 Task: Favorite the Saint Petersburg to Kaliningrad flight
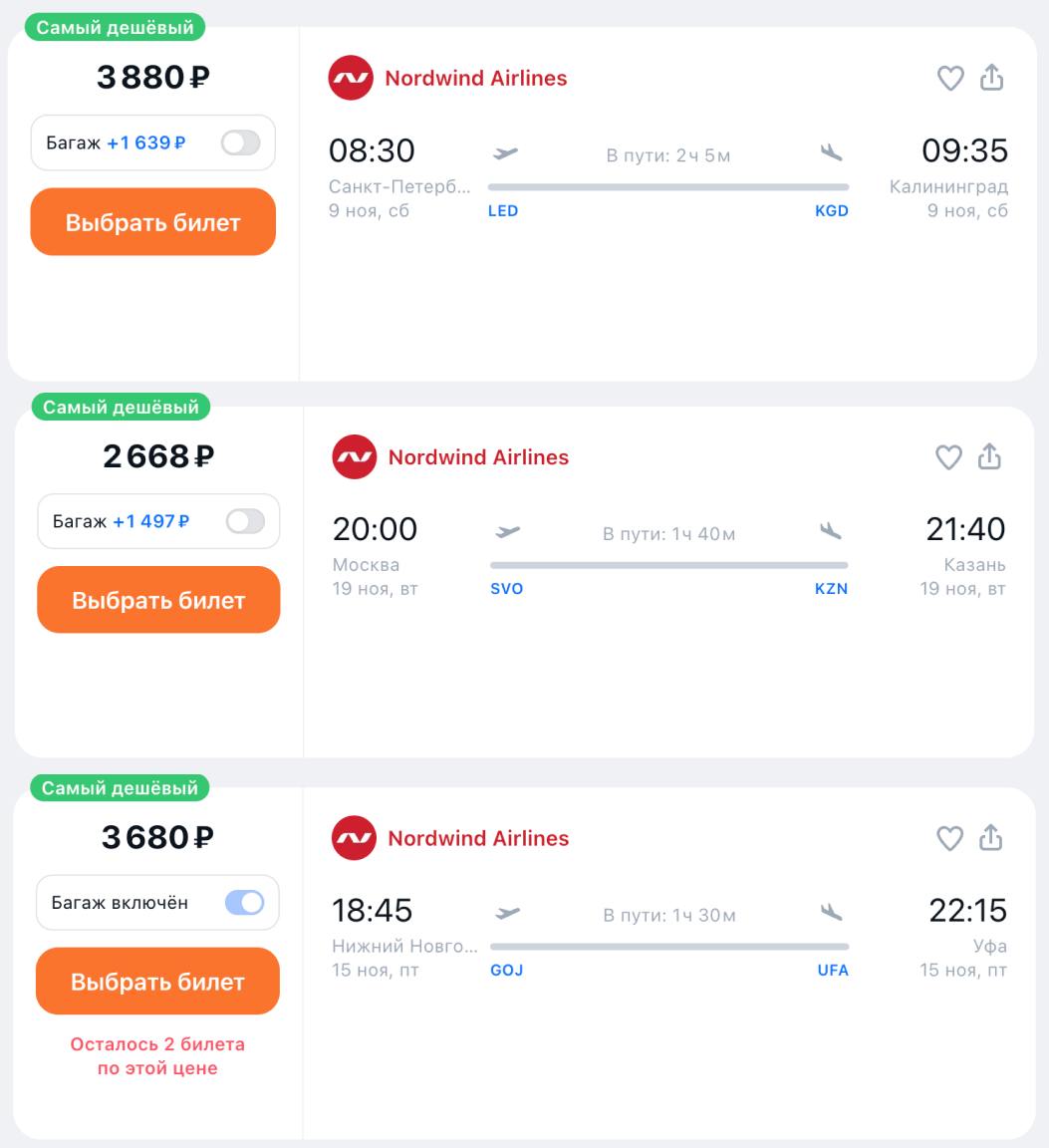click(x=951, y=78)
